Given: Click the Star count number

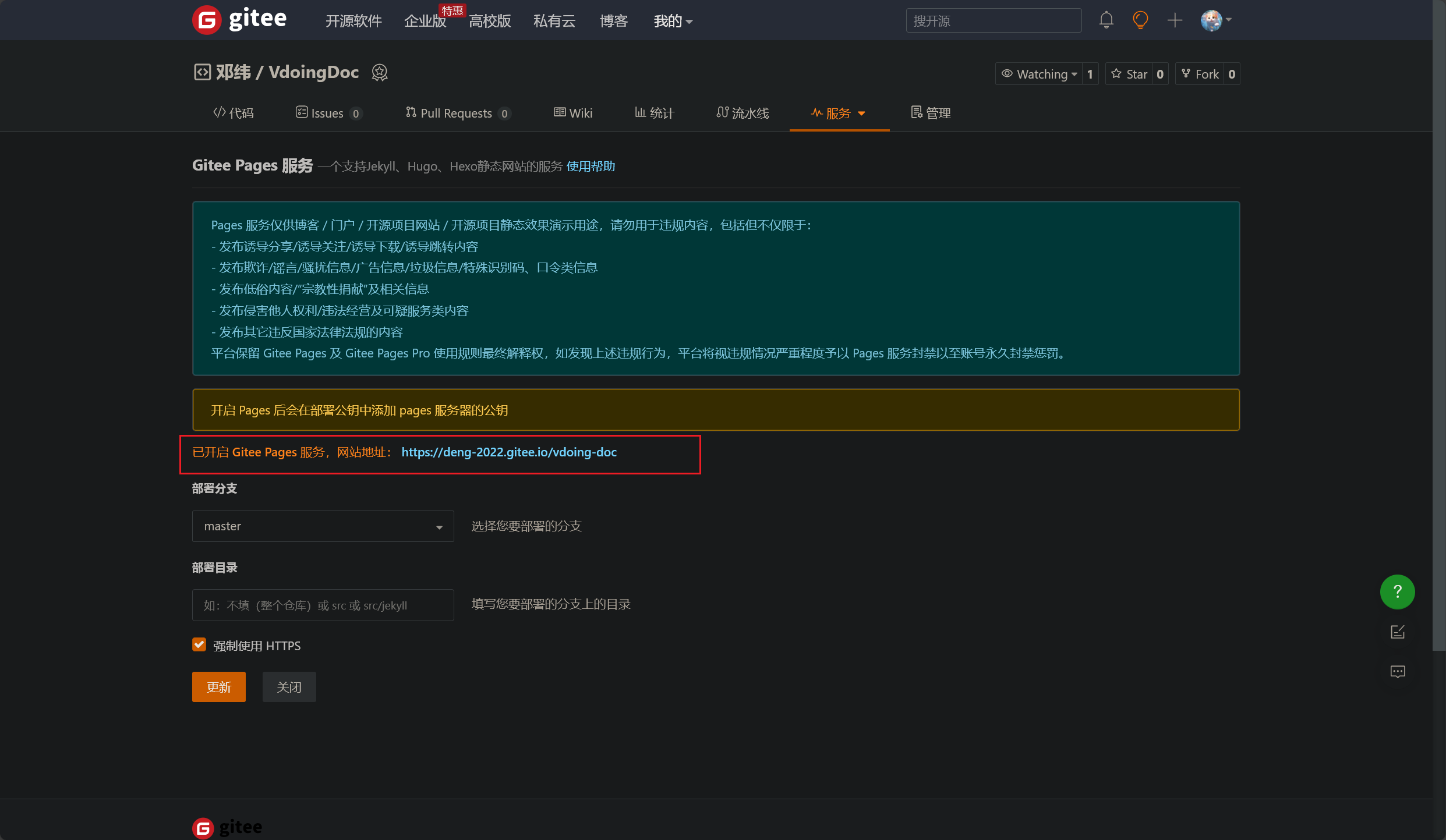Looking at the screenshot, I should [x=1160, y=74].
